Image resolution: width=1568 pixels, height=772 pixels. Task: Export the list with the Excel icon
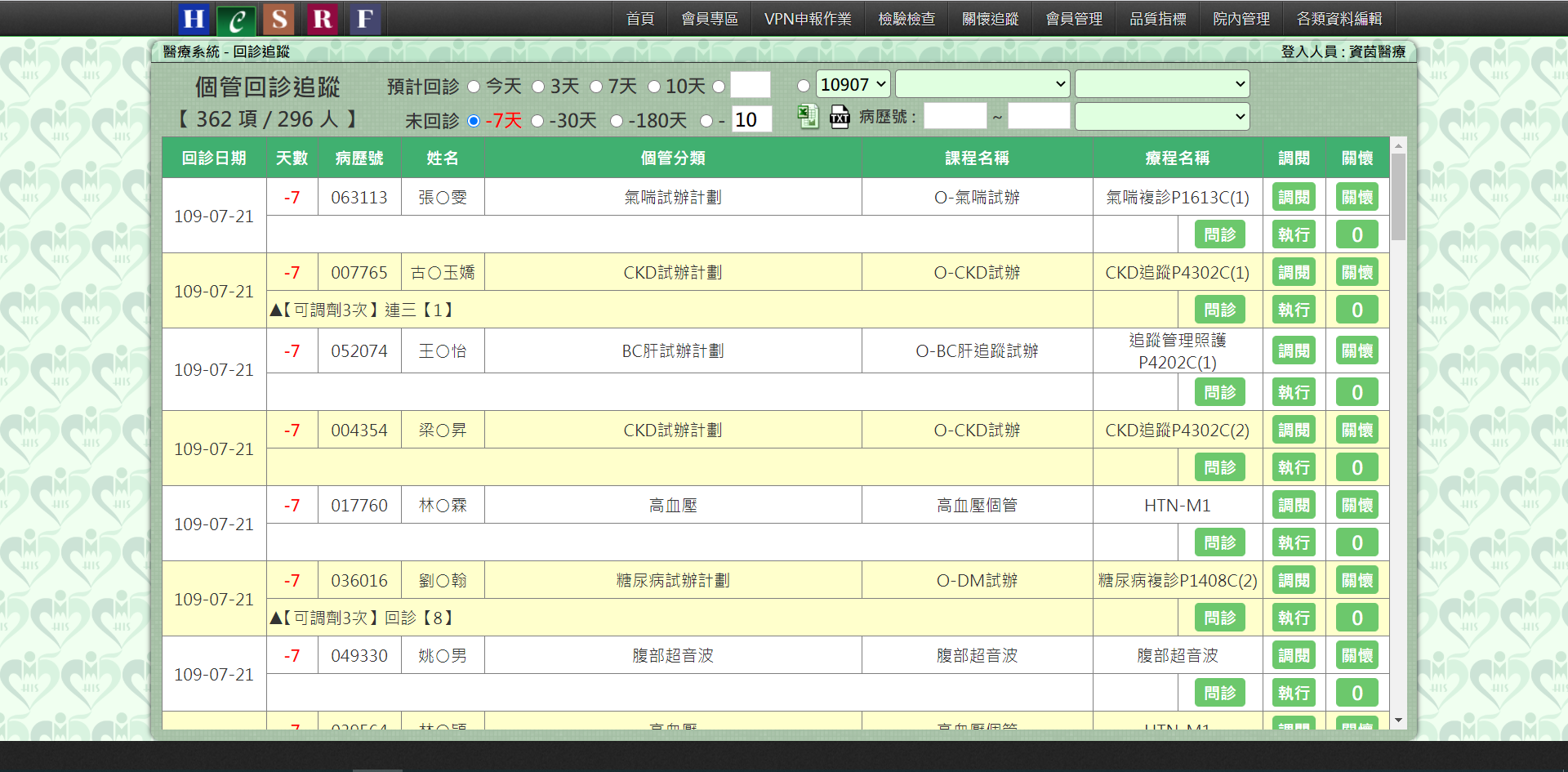click(808, 117)
